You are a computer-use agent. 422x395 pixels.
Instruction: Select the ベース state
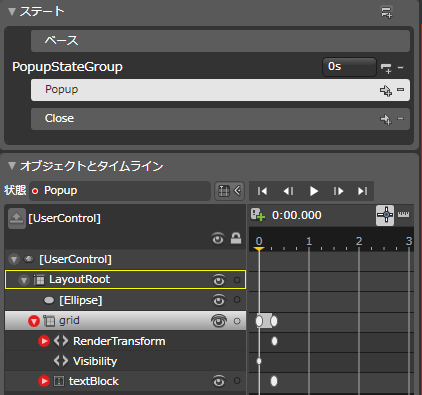(220, 41)
